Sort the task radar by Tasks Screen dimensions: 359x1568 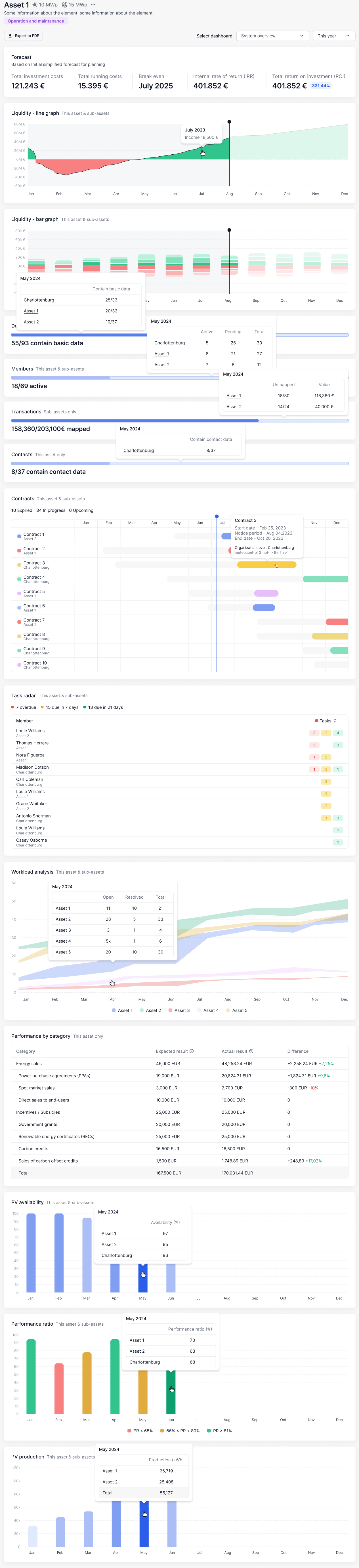tap(326, 721)
